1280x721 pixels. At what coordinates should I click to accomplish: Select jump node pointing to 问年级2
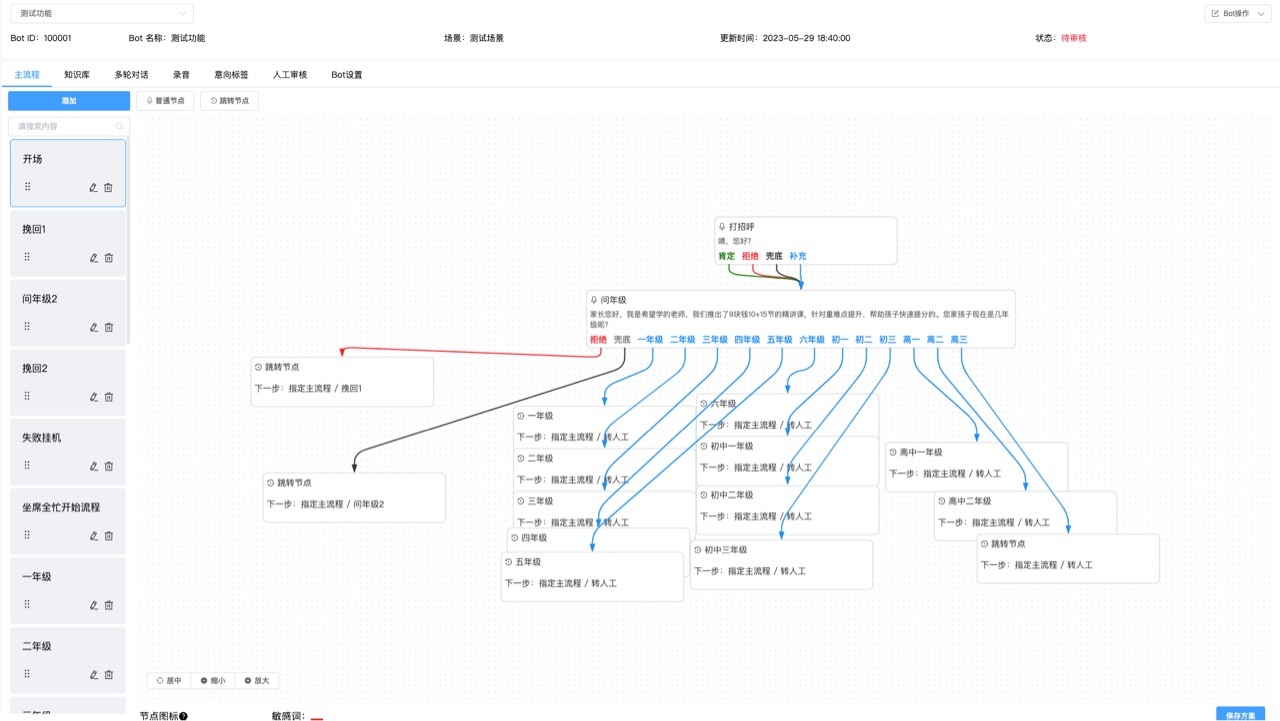(x=354, y=498)
